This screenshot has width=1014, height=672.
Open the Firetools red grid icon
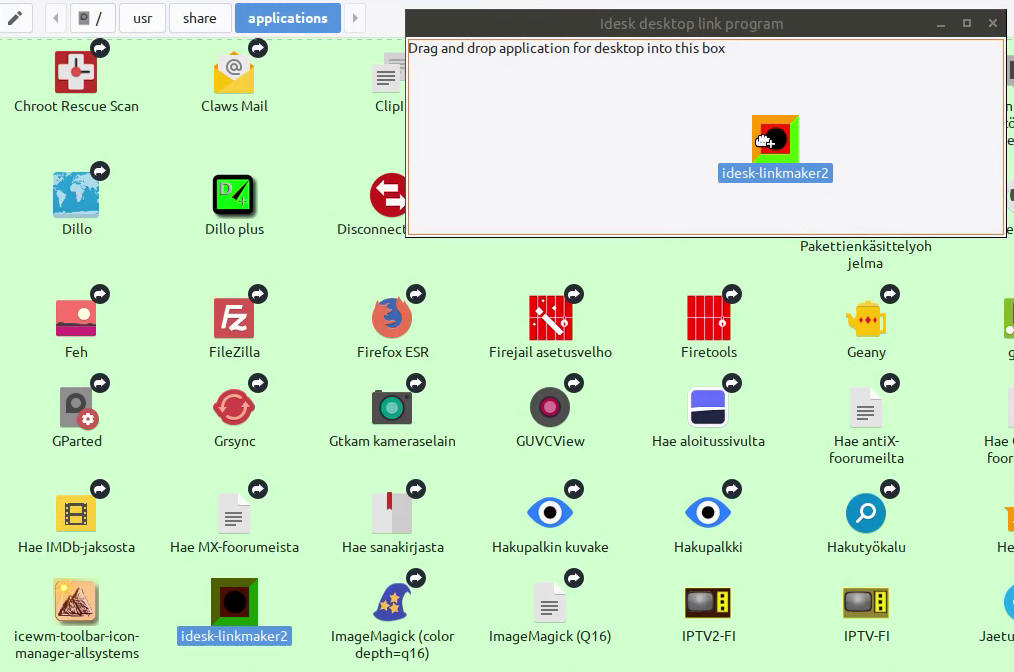708,318
